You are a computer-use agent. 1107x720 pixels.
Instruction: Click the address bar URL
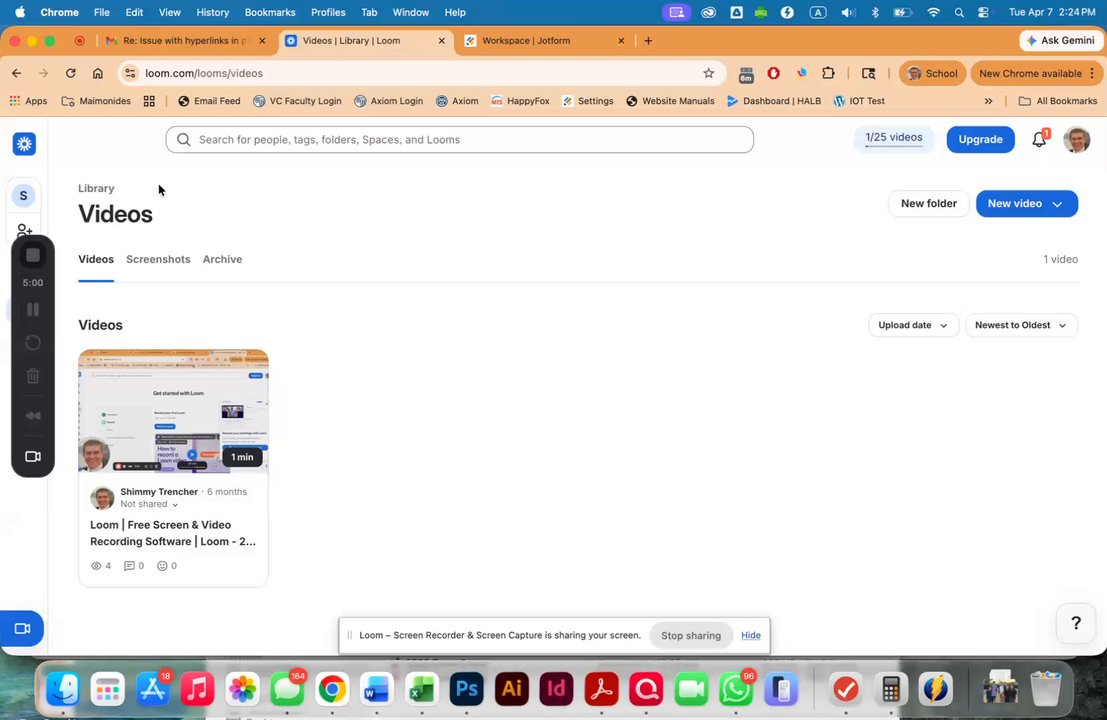pyautogui.click(x=204, y=73)
